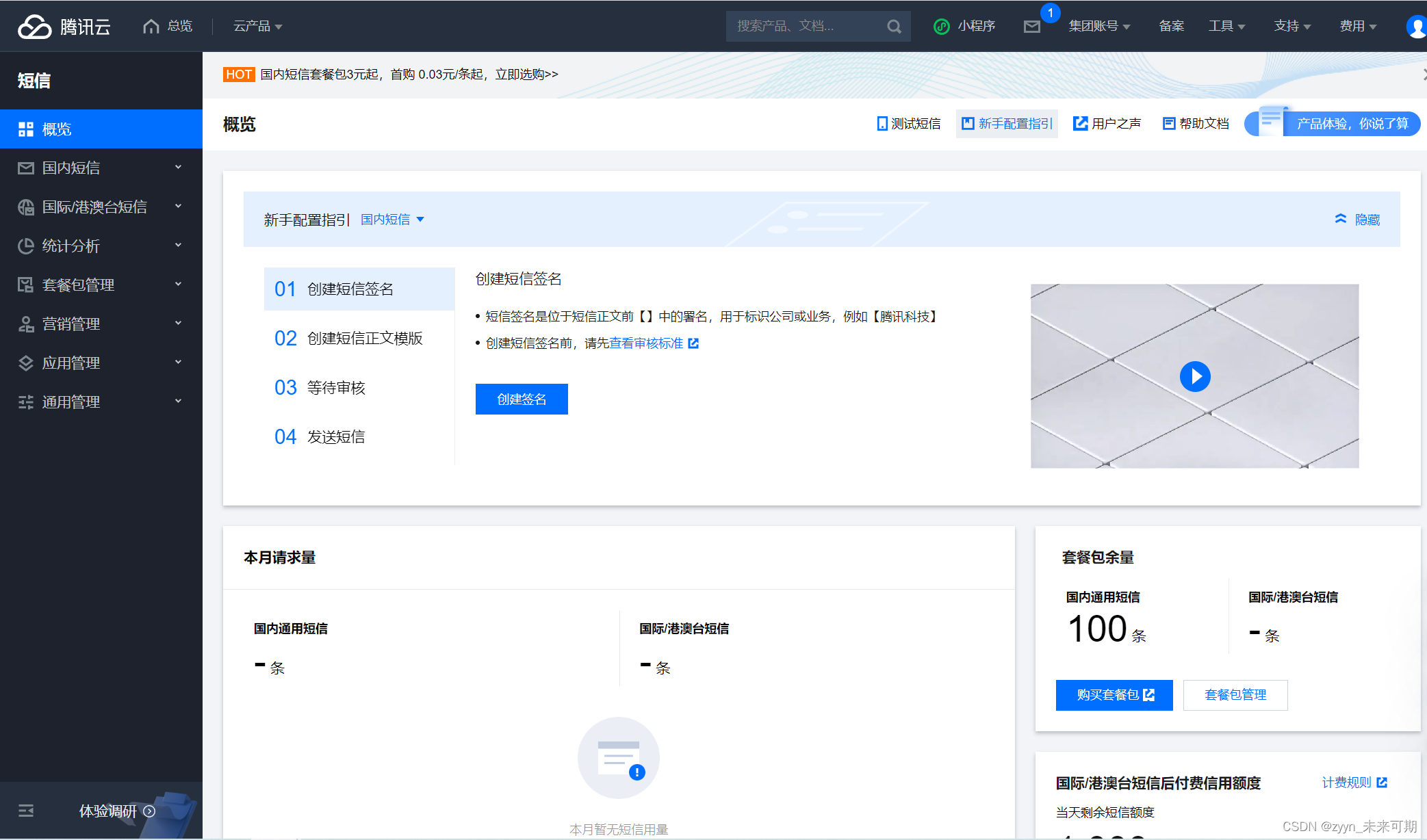Click the 统计分析 pie chart icon
This screenshot has width=1427, height=840.
click(x=26, y=246)
